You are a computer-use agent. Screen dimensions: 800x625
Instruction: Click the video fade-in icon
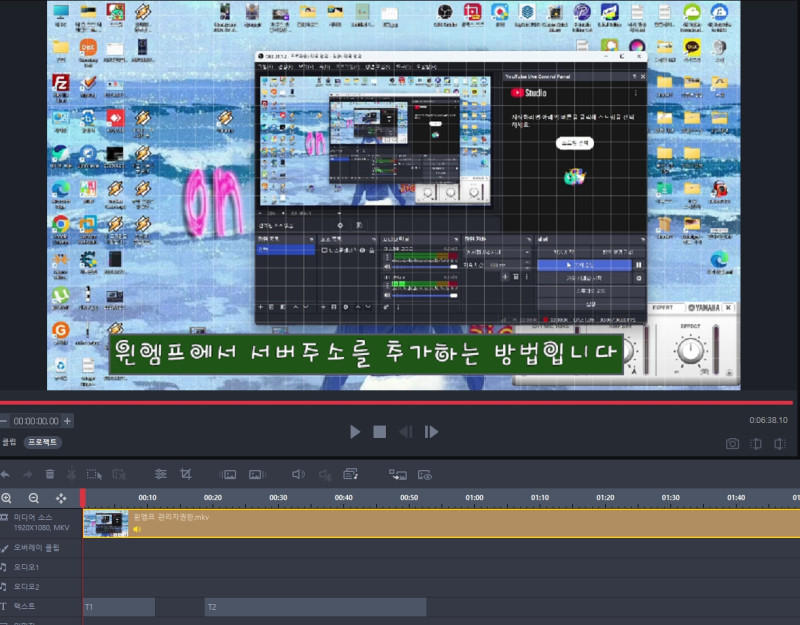click(x=228, y=475)
